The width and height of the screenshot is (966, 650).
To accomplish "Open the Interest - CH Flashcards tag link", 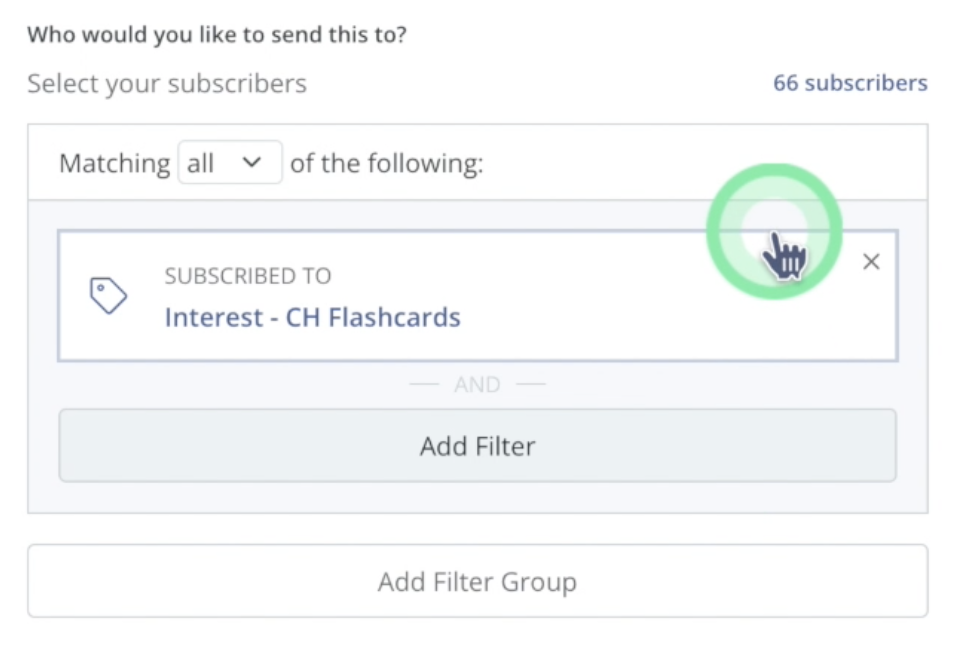I will click(312, 317).
